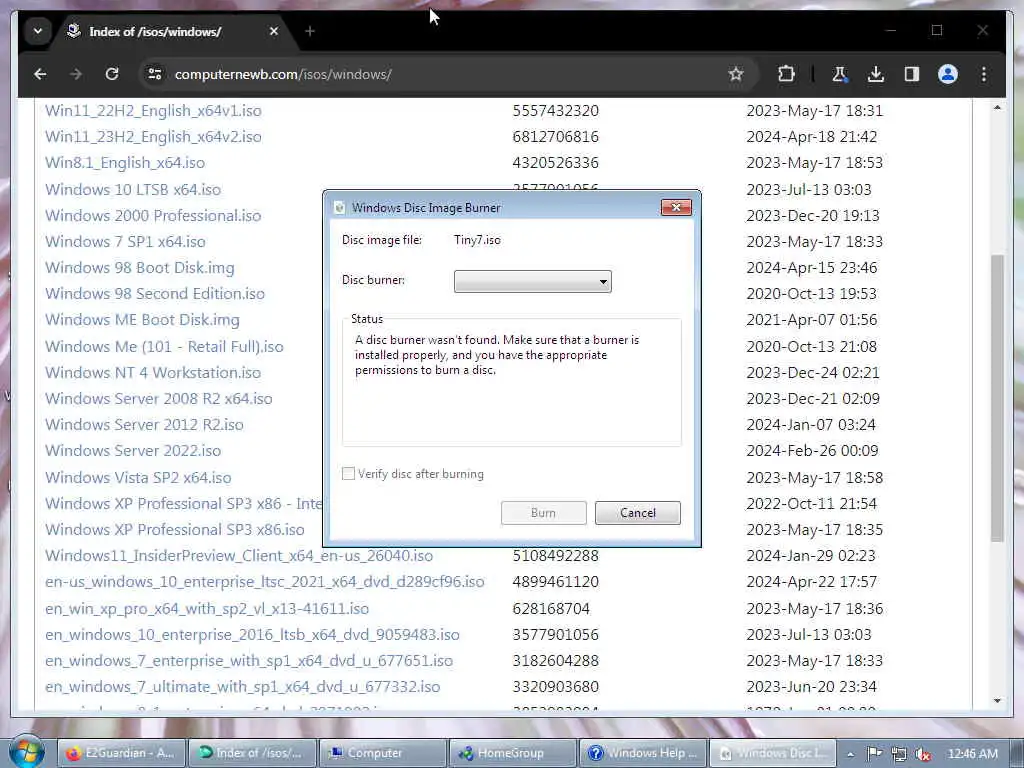The width and height of the screenshot is (1024, 768).
Task: Open Windows 98 Boot Disk.img link
Action: (139, 268)
